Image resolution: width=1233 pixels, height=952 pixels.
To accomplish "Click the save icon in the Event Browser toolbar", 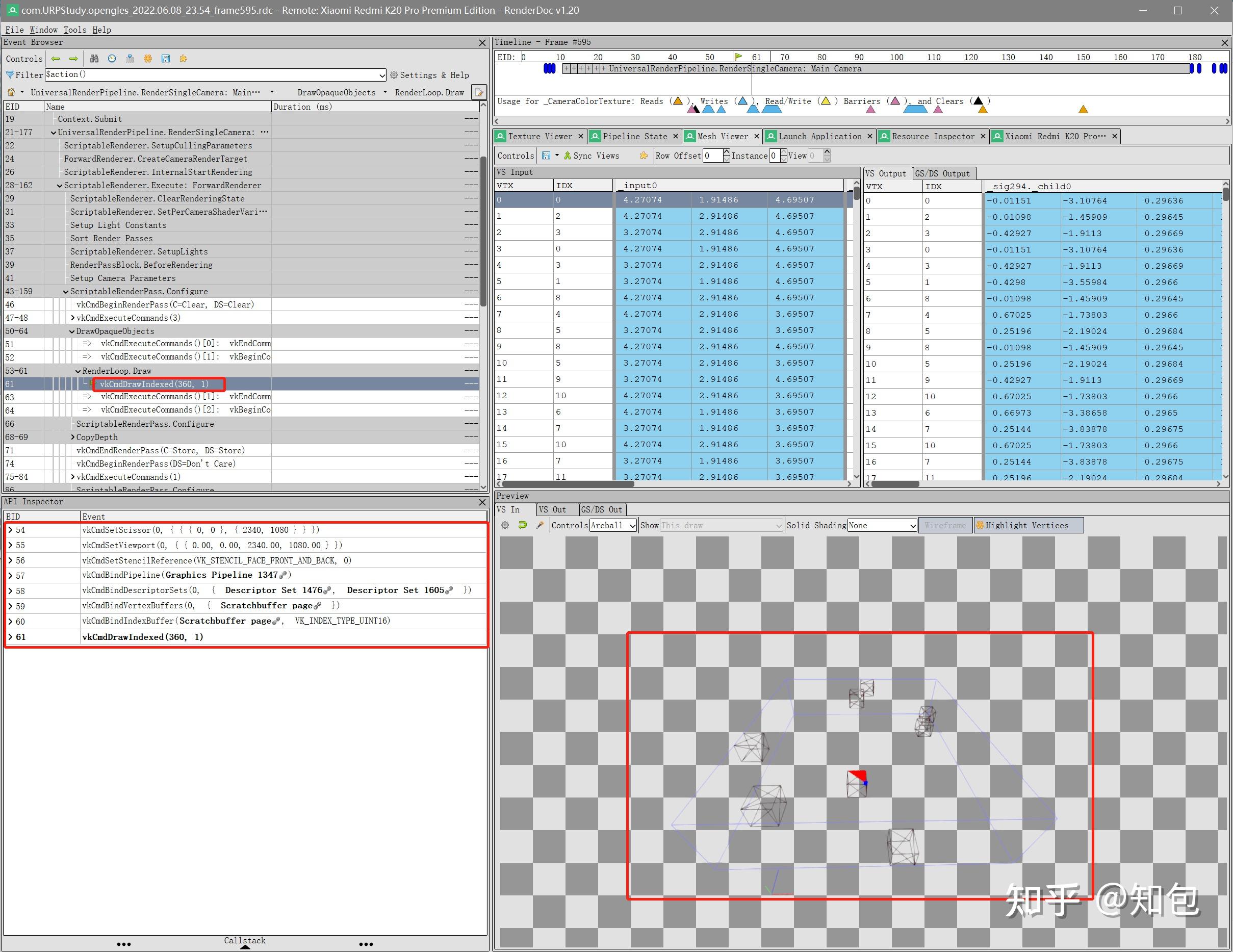I will point(165,59).
